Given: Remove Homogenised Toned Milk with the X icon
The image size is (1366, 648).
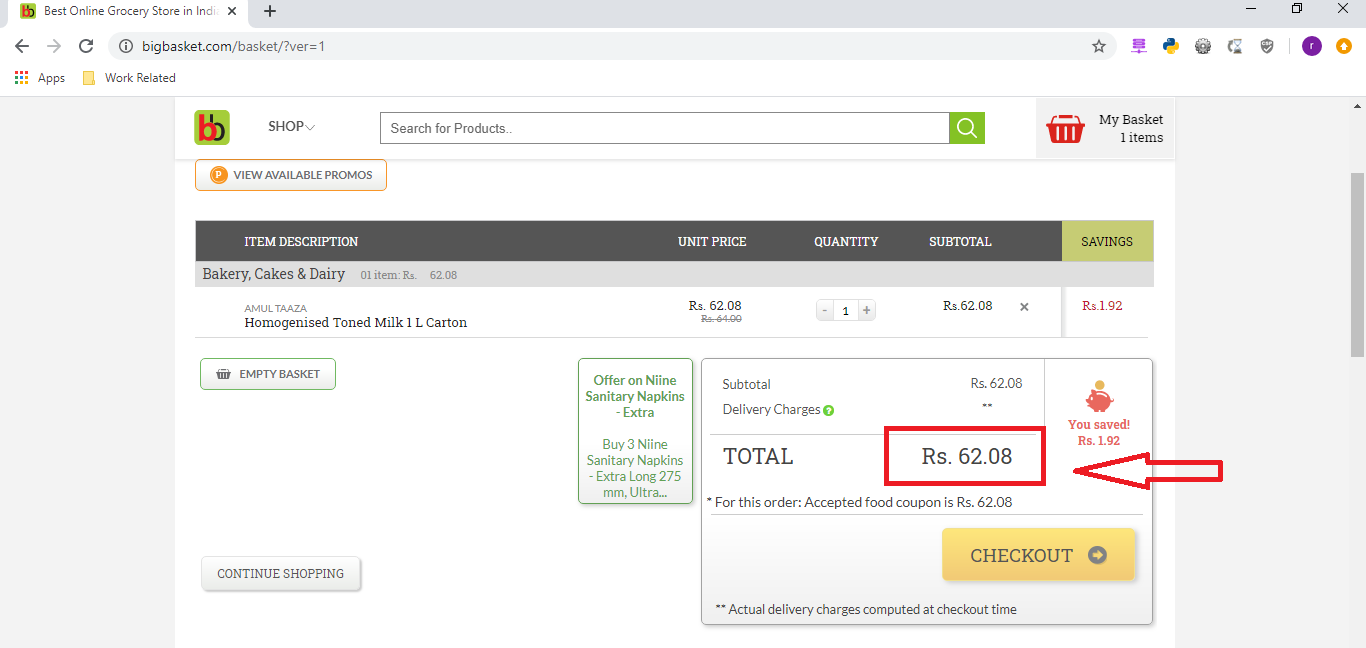Looking at the screenshot, I should [1024, 307].
